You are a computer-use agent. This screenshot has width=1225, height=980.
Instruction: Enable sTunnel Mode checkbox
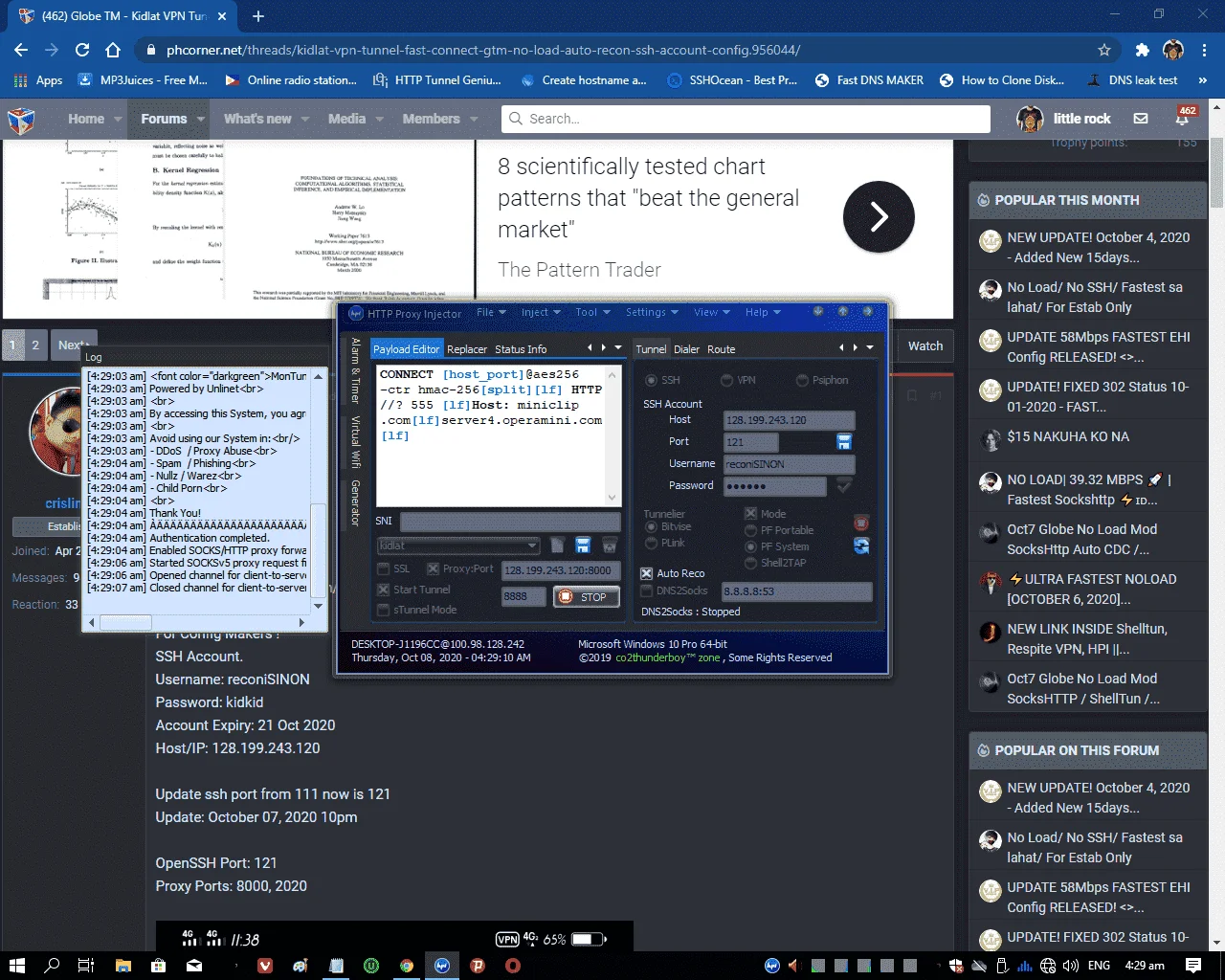384,610
